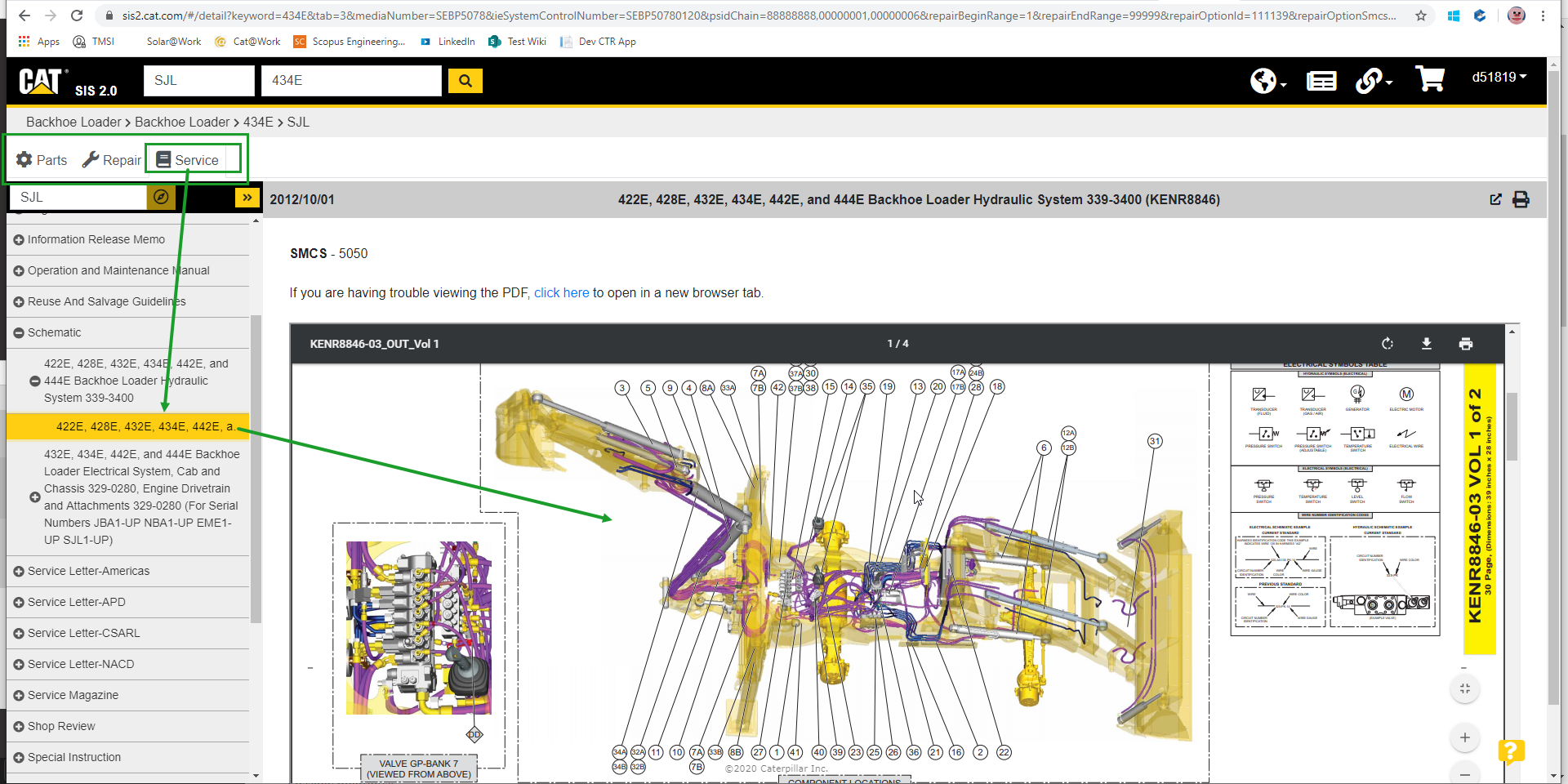
Task: Open the shopping cart
Action: pos(1430,79)
